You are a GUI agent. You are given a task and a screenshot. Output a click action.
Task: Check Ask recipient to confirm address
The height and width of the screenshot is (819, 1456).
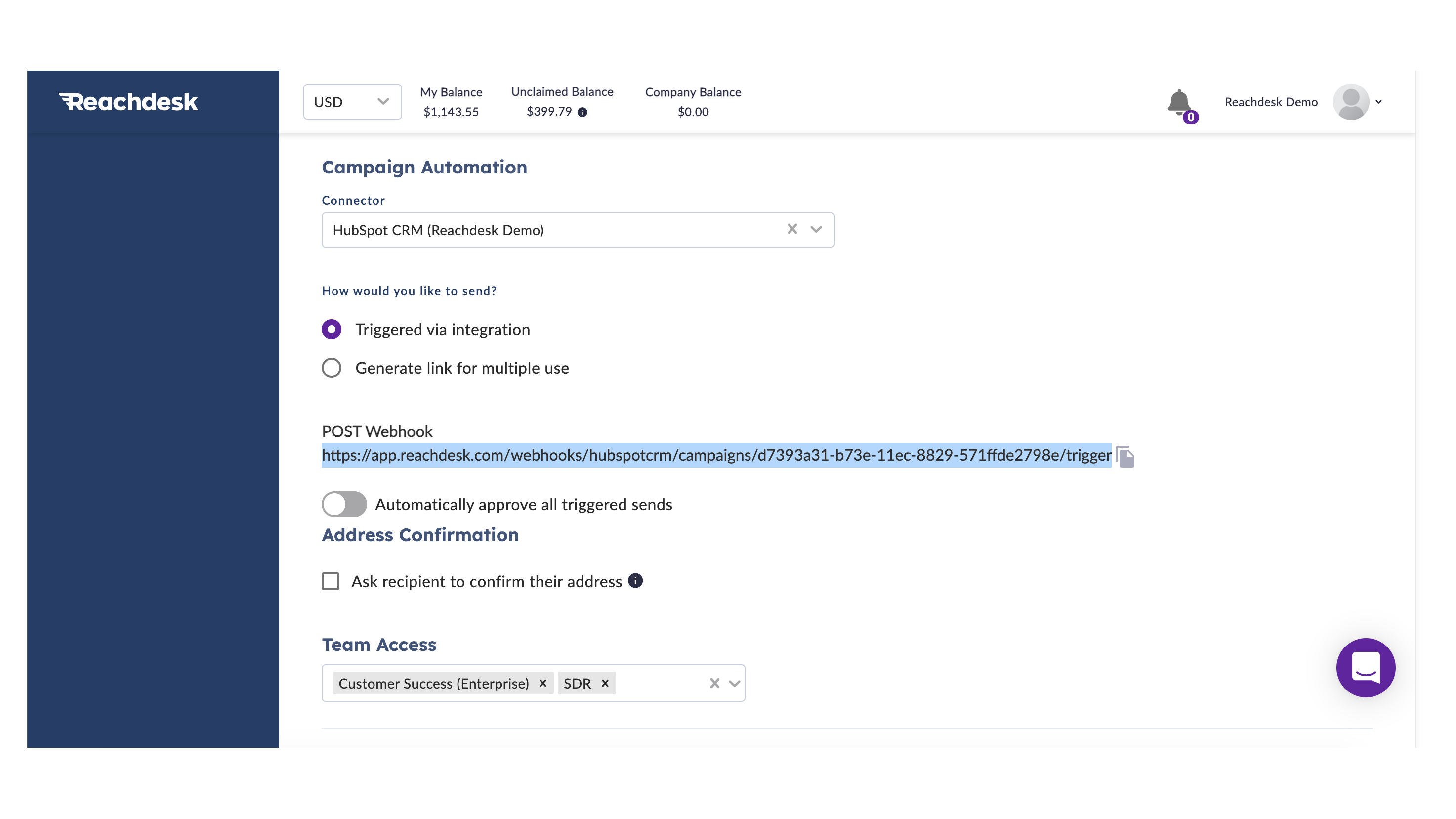click(331, 581)
